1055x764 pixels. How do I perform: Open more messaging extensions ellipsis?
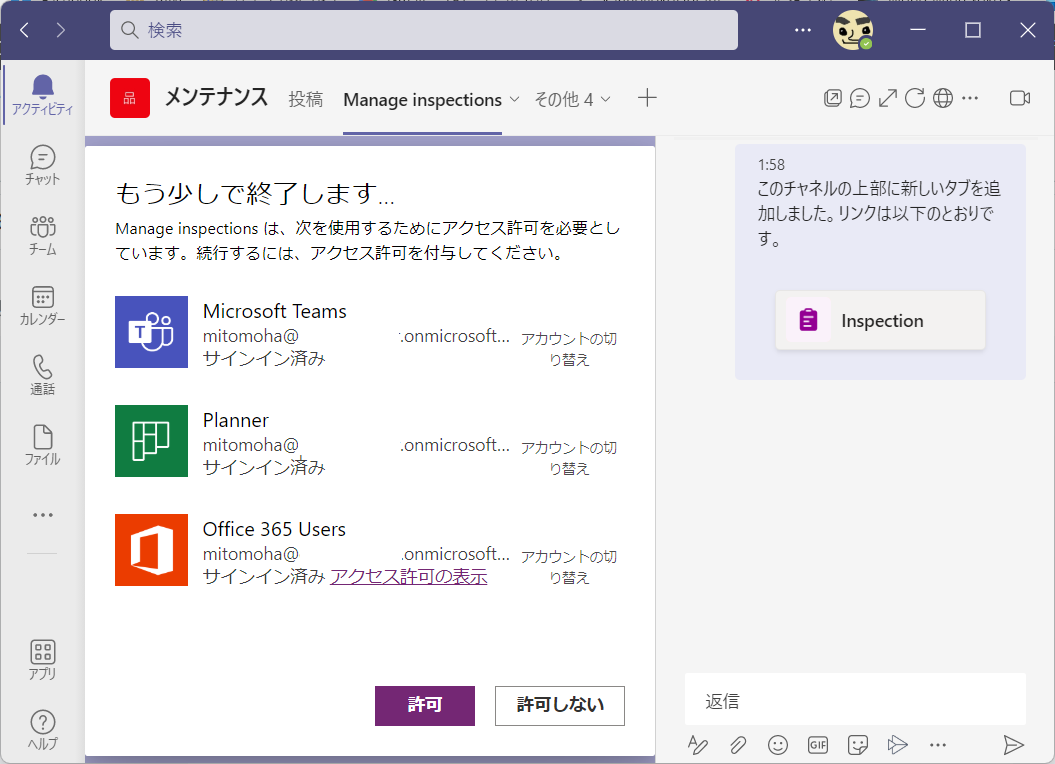pos(938,744)
